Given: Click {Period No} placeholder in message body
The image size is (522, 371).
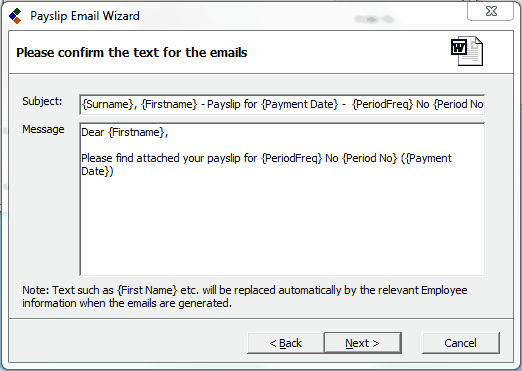Looking at the screenshot, I should (370, 158).
